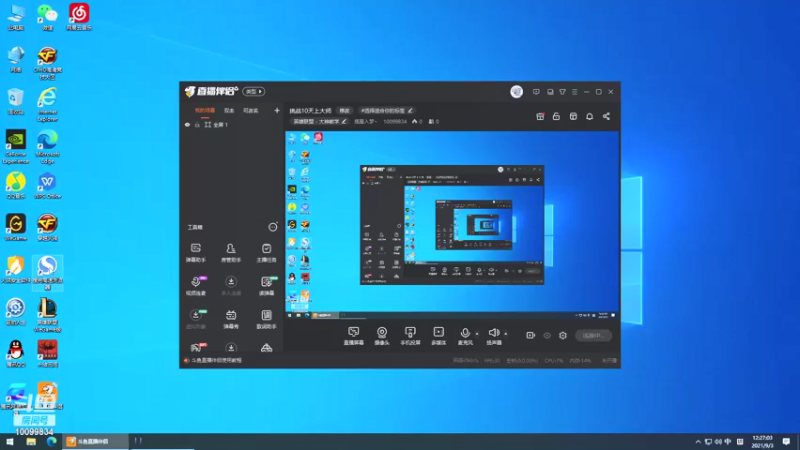Click the greyed download tool in the middle column
Image resolution: width=800 pixels, height=450 pixels.
tap(231, 286)
